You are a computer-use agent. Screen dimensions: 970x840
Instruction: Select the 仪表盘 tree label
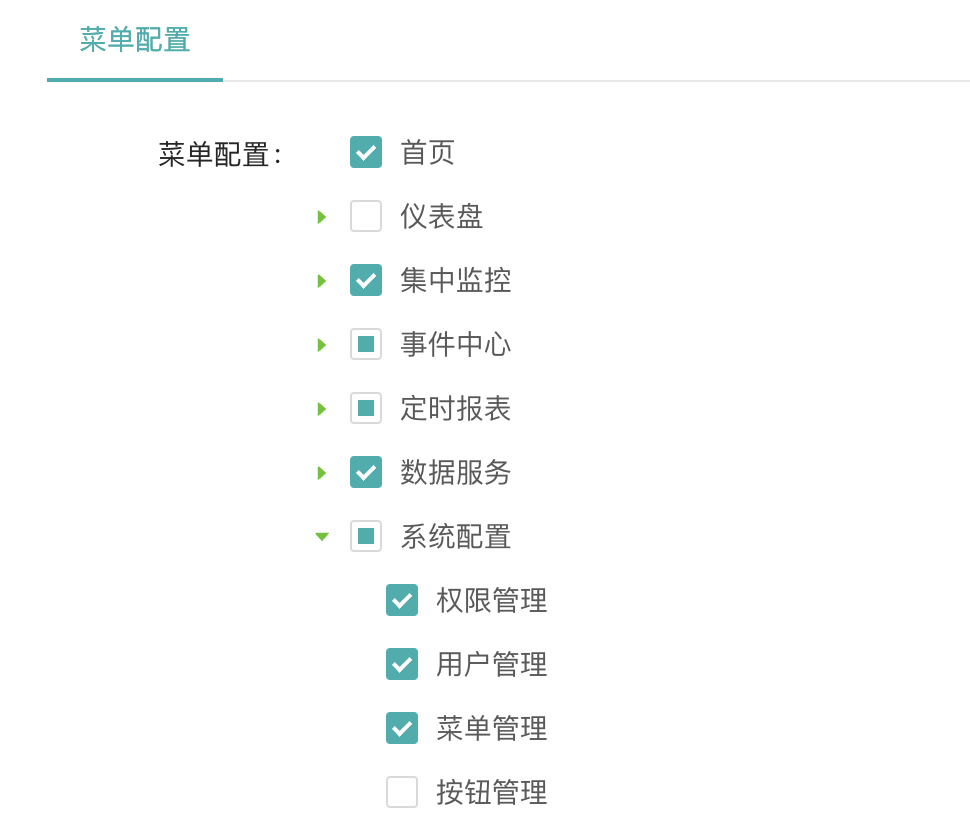coord(441,216)
